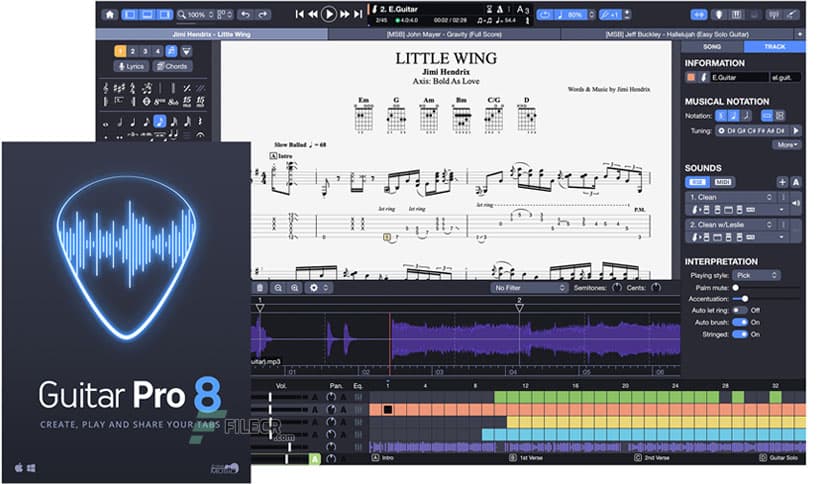Expand the More notation options
Screen dimensions: 836x484
pos(786,145)
